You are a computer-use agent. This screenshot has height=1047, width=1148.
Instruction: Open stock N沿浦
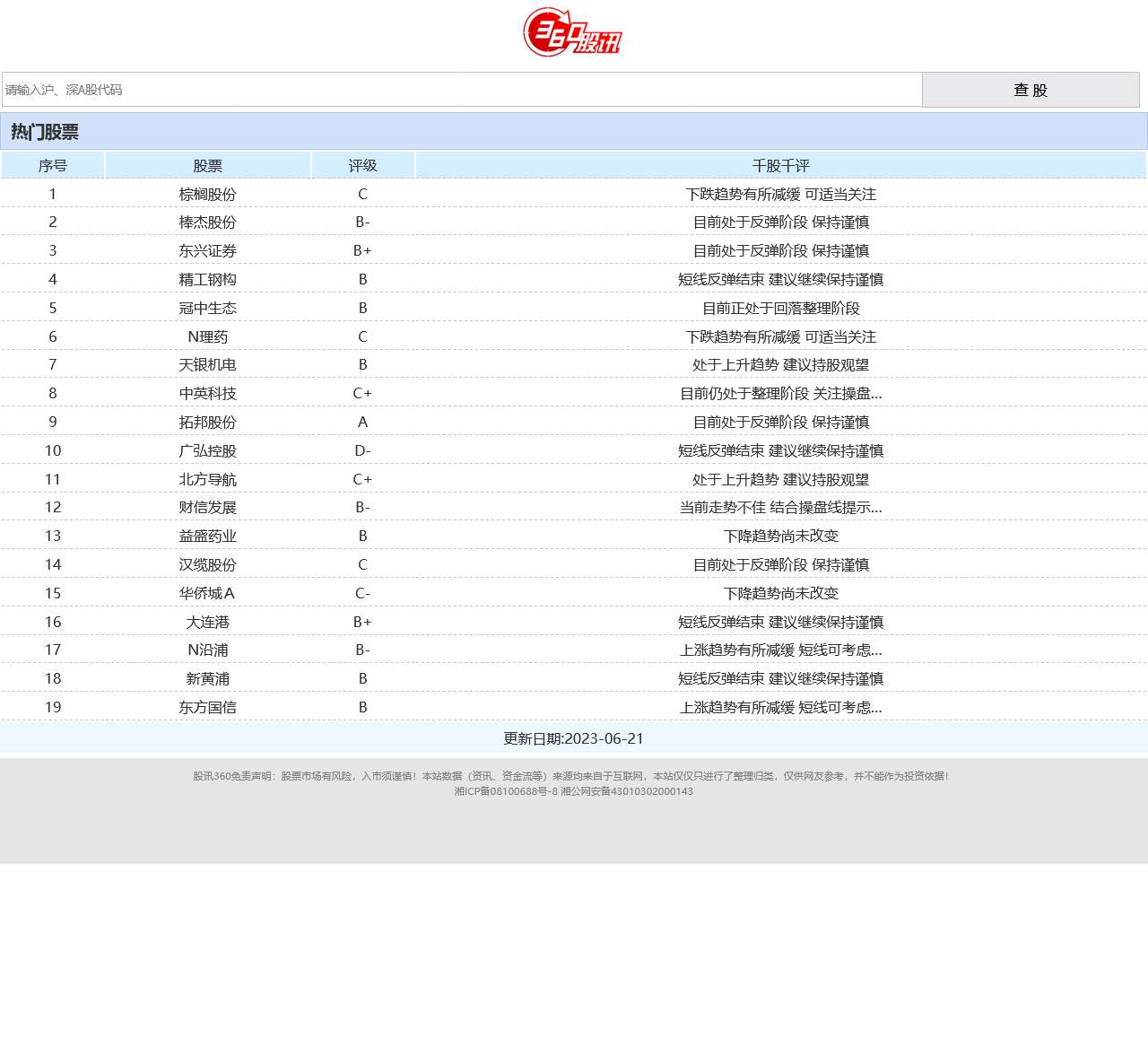click(207, 650)
